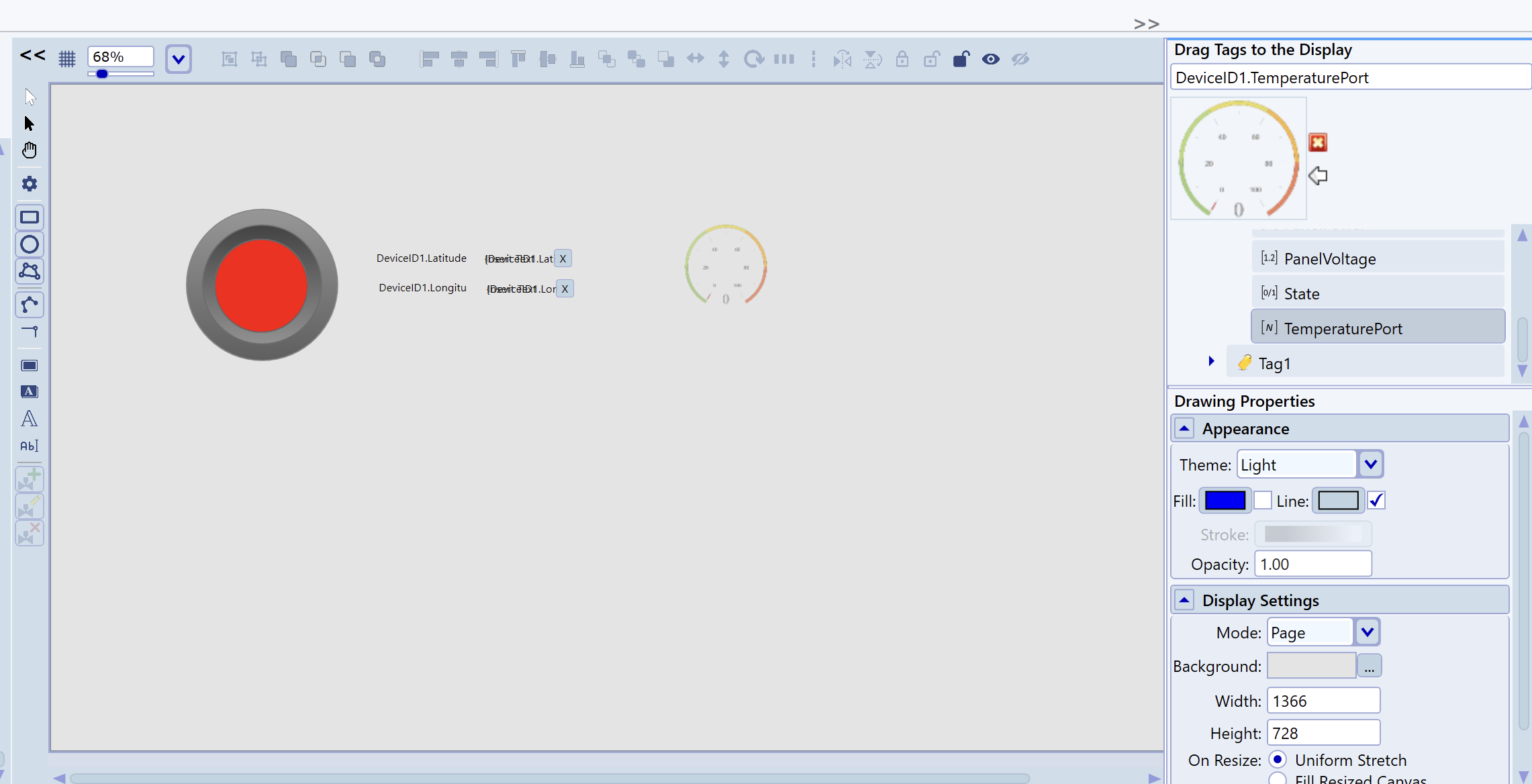The image size is (1532, 784).
Task: Activate the hand pan tool
Action: pos(30,150)
